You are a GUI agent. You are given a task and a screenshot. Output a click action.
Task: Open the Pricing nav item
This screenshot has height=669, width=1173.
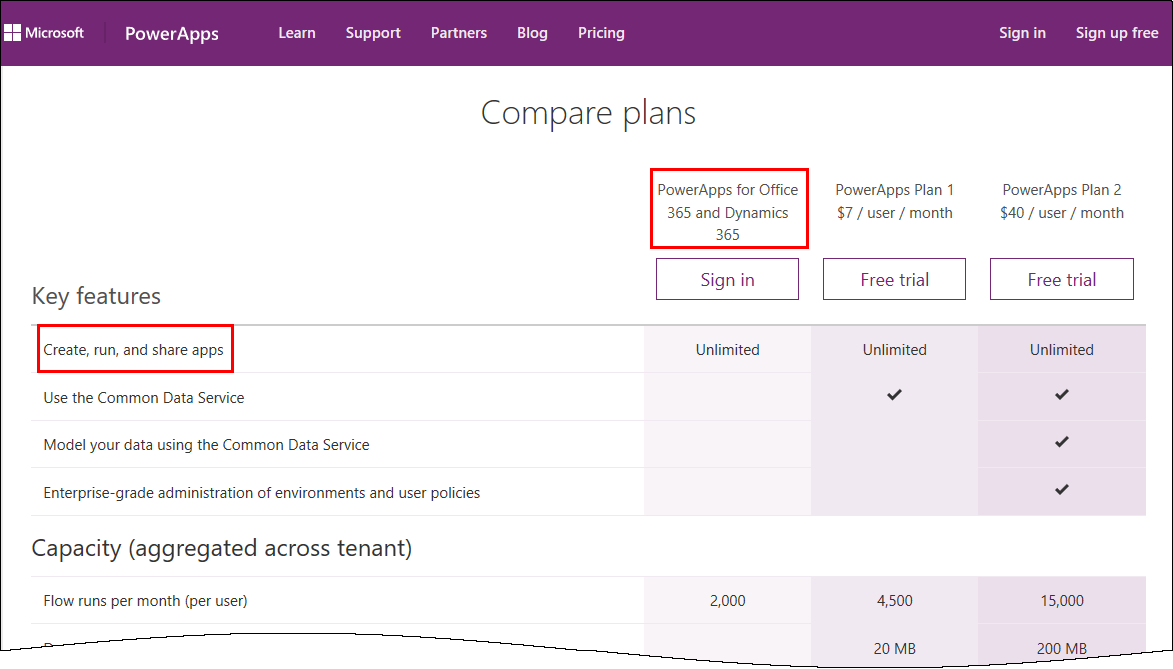601,33
